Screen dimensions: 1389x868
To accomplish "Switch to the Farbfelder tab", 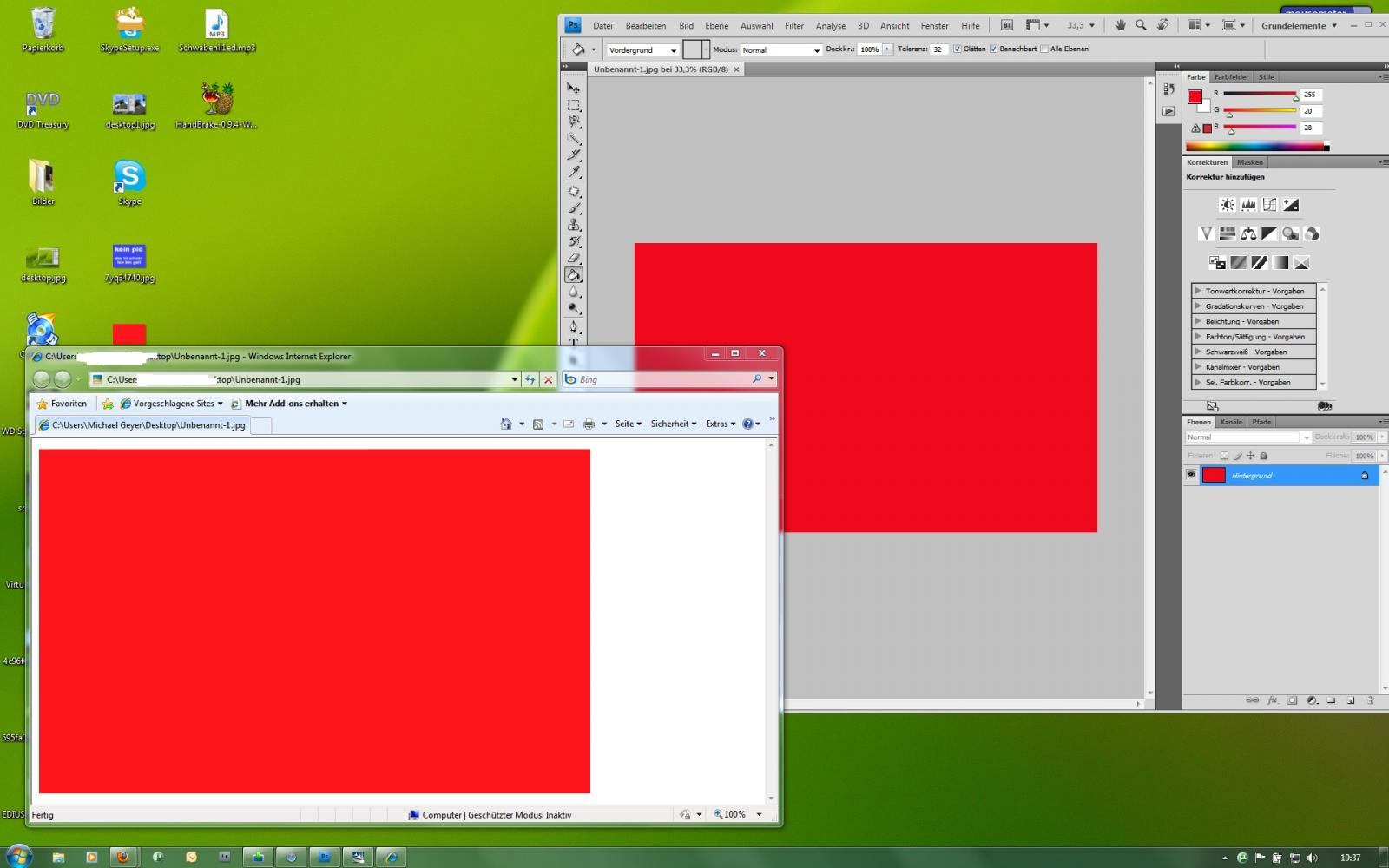I will pos(1231,77).
